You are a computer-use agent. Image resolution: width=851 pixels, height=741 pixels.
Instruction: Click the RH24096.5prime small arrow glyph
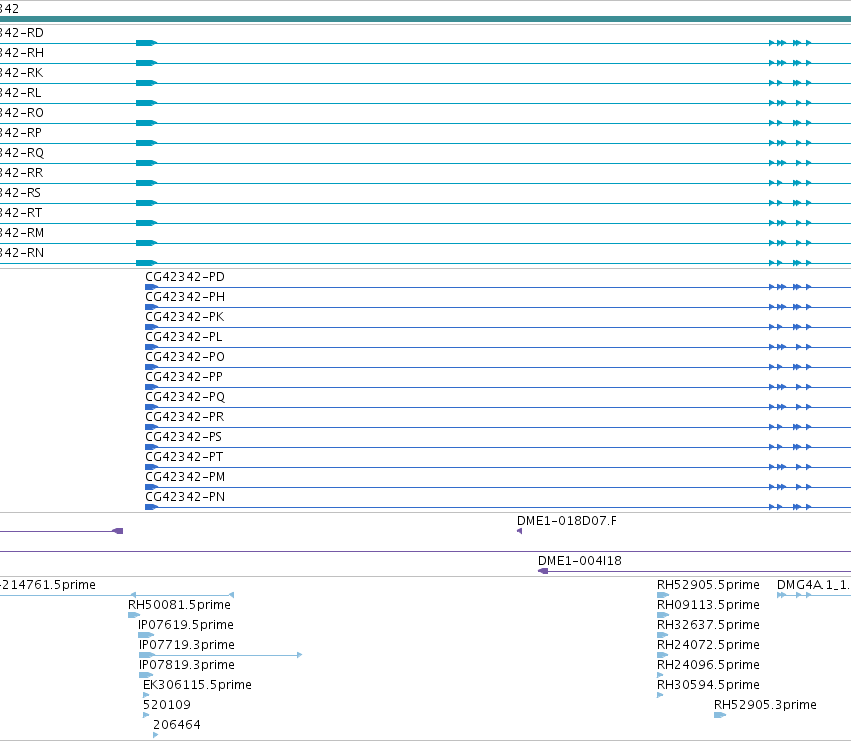click(660, 675)
